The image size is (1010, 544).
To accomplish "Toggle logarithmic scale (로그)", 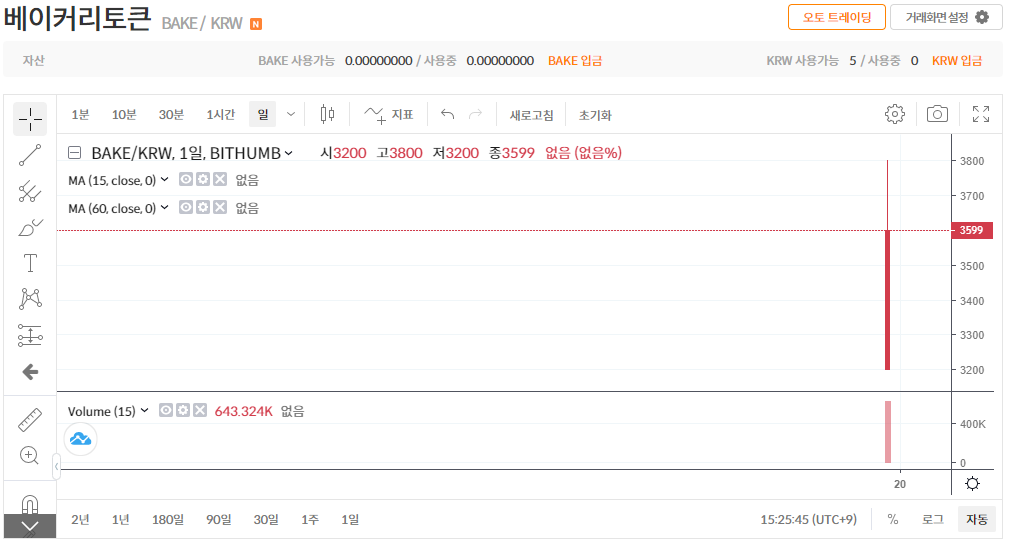I will coord(933,520).
